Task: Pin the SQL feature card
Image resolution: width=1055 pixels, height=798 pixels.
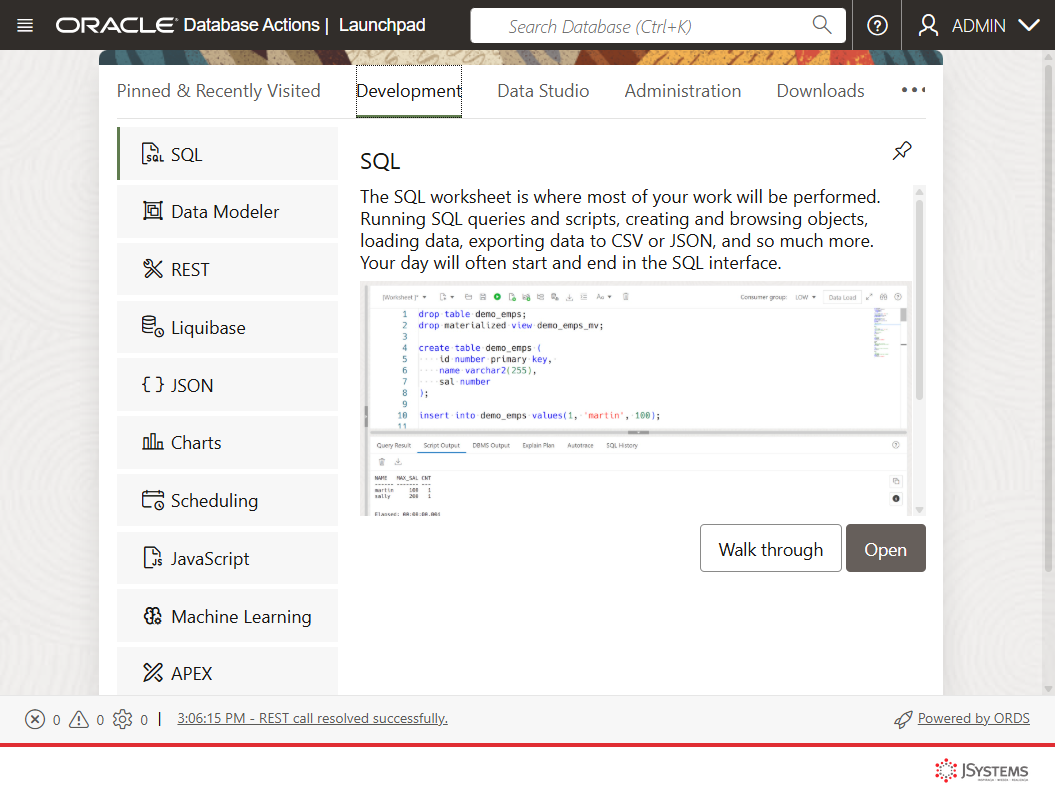Action: (902, 151)
